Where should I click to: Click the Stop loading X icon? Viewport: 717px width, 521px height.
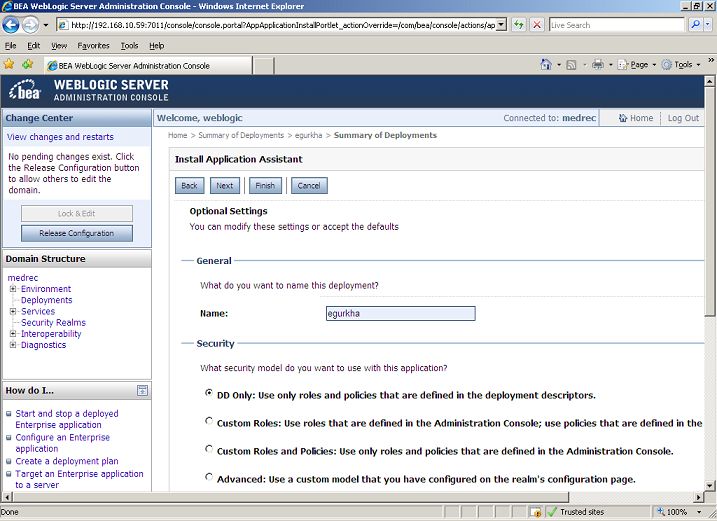pos(537,25)
